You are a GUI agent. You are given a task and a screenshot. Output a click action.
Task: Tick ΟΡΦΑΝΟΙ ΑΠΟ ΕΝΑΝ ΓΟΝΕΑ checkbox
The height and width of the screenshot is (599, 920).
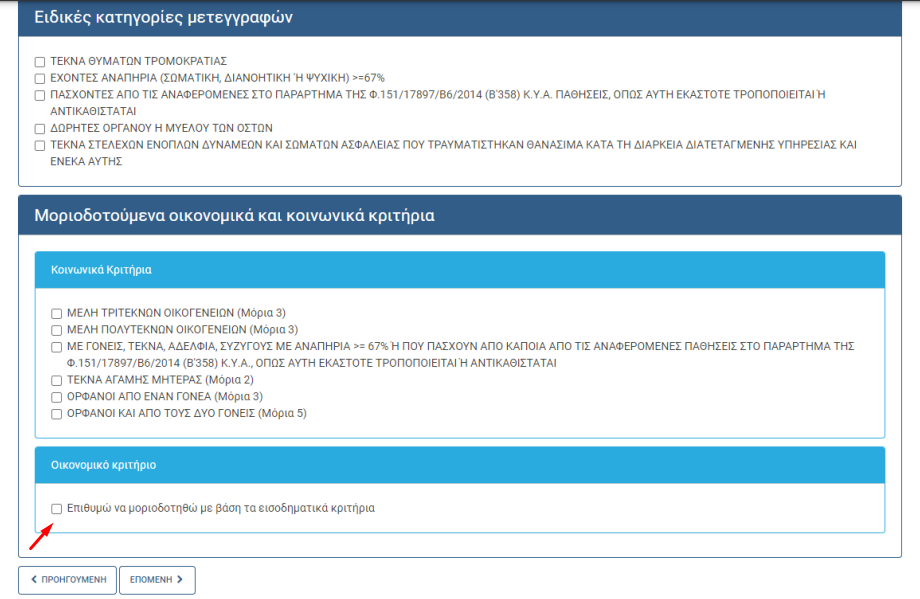57,397
